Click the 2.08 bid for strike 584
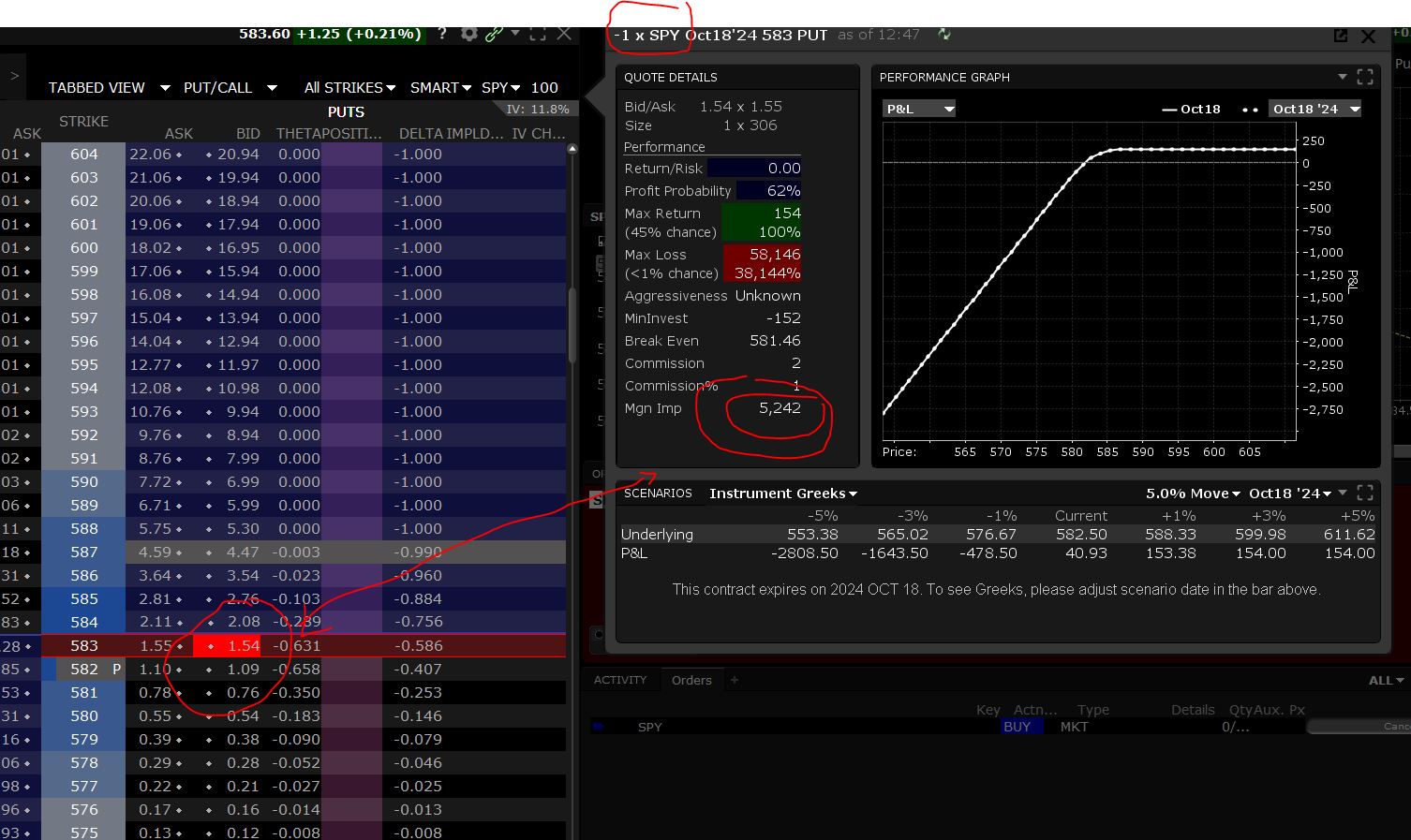The height and width of the screenshot is (840, 1411). (244, 622)
